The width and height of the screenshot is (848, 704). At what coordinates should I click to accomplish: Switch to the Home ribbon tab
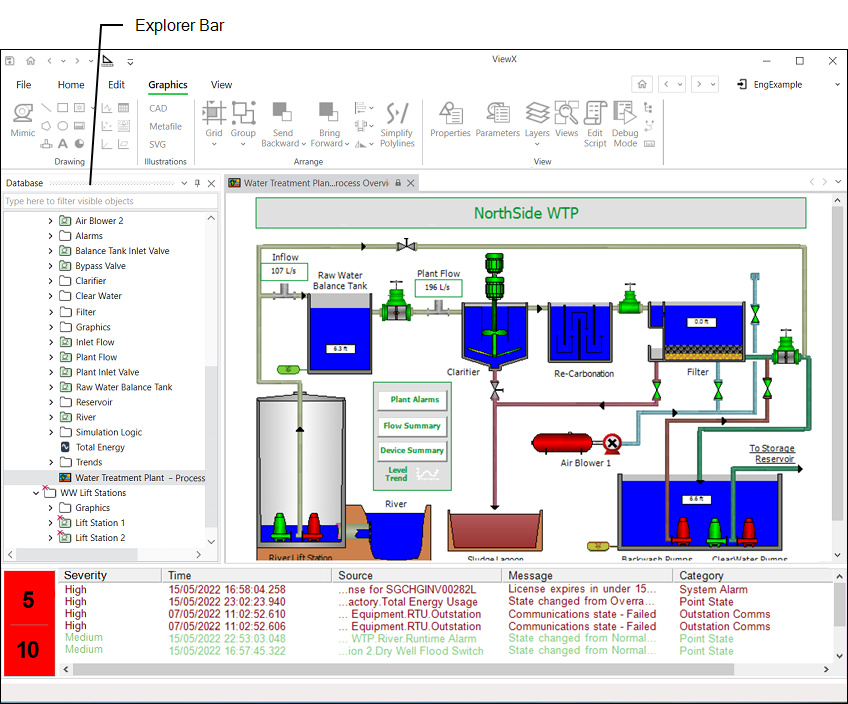click(71, 85)
